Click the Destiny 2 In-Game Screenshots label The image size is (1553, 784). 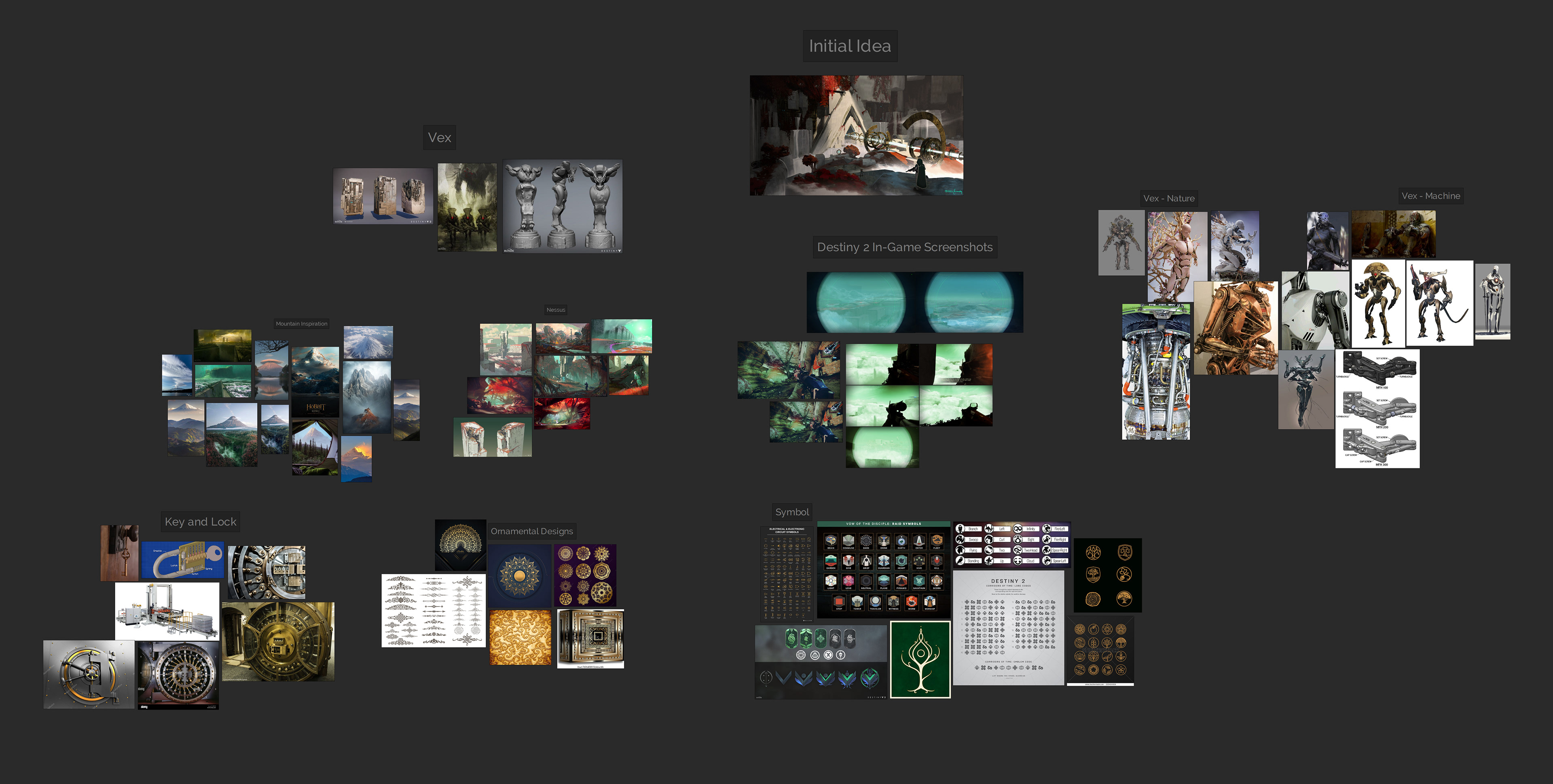pyautogui.click(x=904, y=247)
